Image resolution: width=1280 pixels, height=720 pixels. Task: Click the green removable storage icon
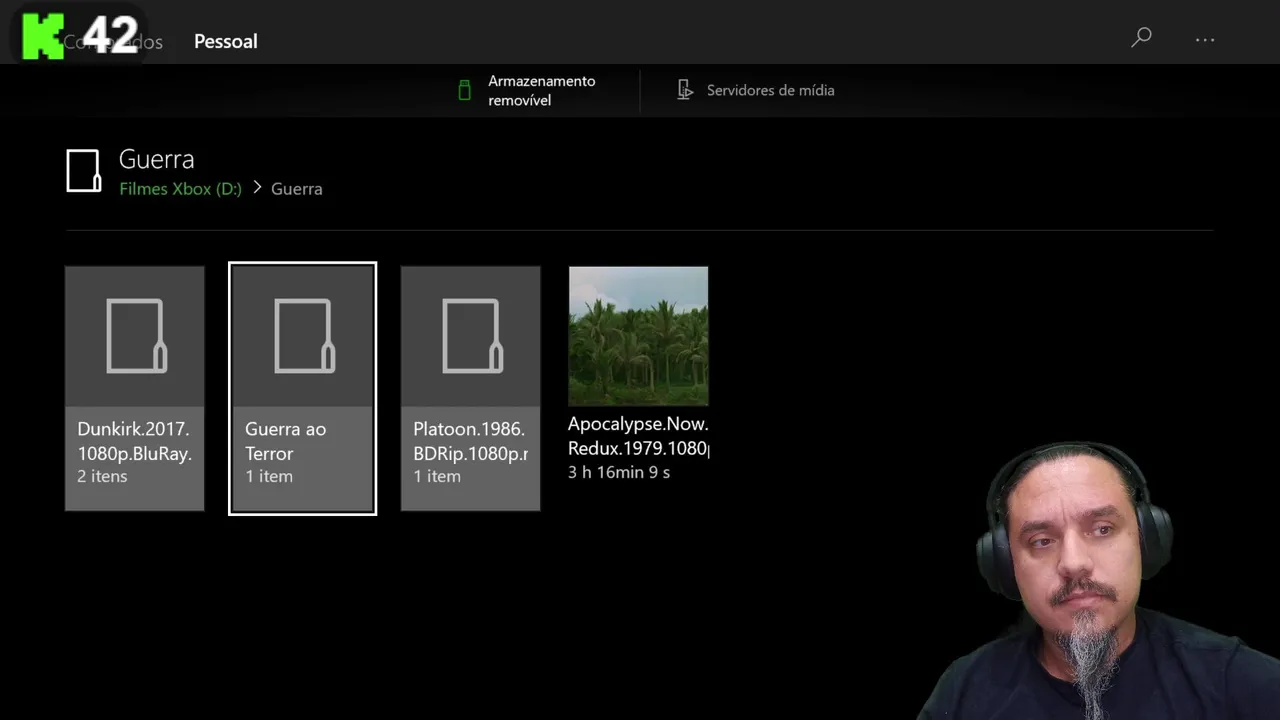[x=464, y=90]
